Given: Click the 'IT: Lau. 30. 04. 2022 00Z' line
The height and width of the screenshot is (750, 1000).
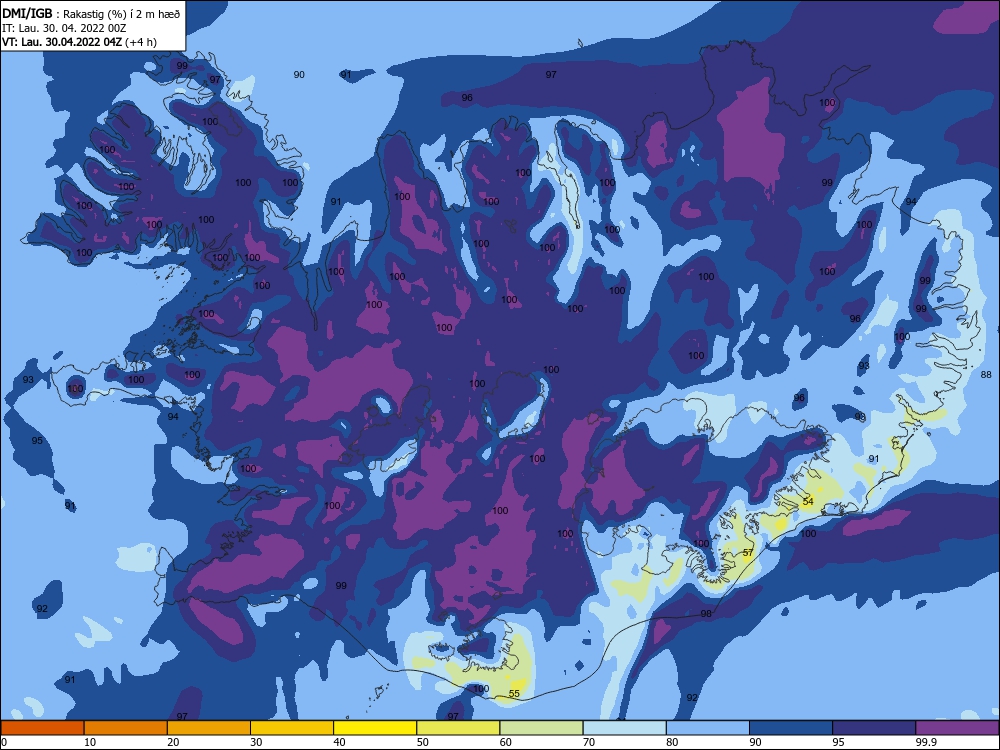Looking at the screenshot, I should pyautogui.click(x=64, y=28).
